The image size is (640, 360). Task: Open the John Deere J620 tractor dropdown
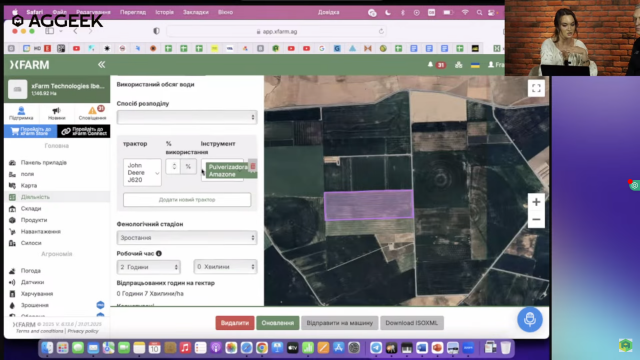(x=142, y=172)
